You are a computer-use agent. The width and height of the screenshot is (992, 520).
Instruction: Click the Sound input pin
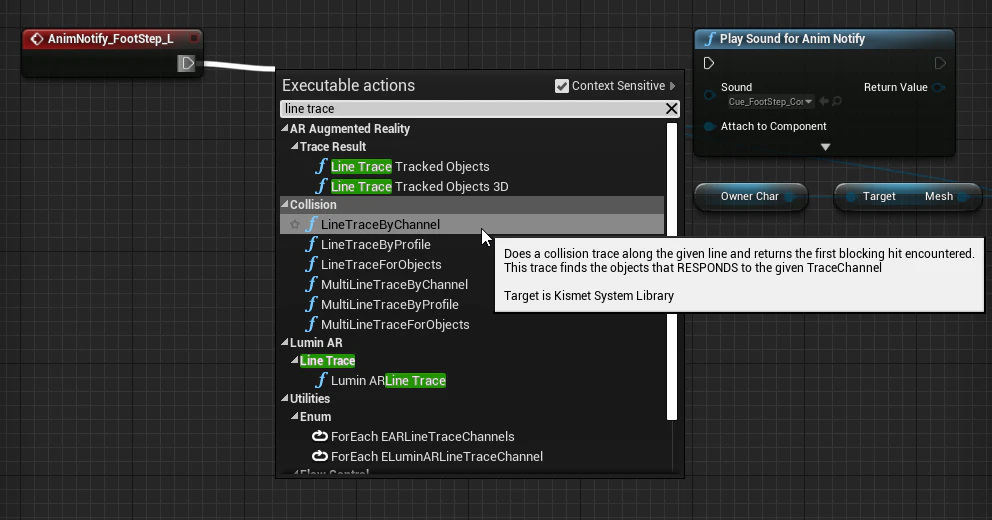point(710,95)
